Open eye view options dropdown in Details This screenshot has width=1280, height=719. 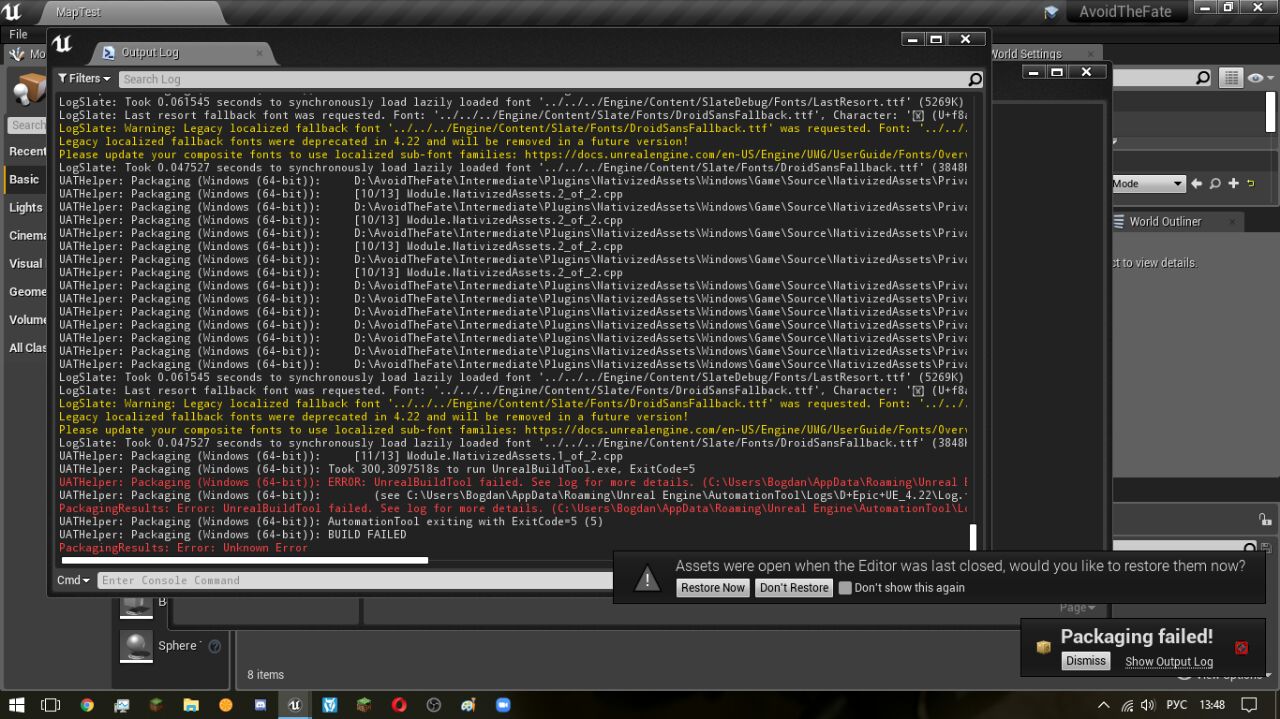[x=1259, y=78]
